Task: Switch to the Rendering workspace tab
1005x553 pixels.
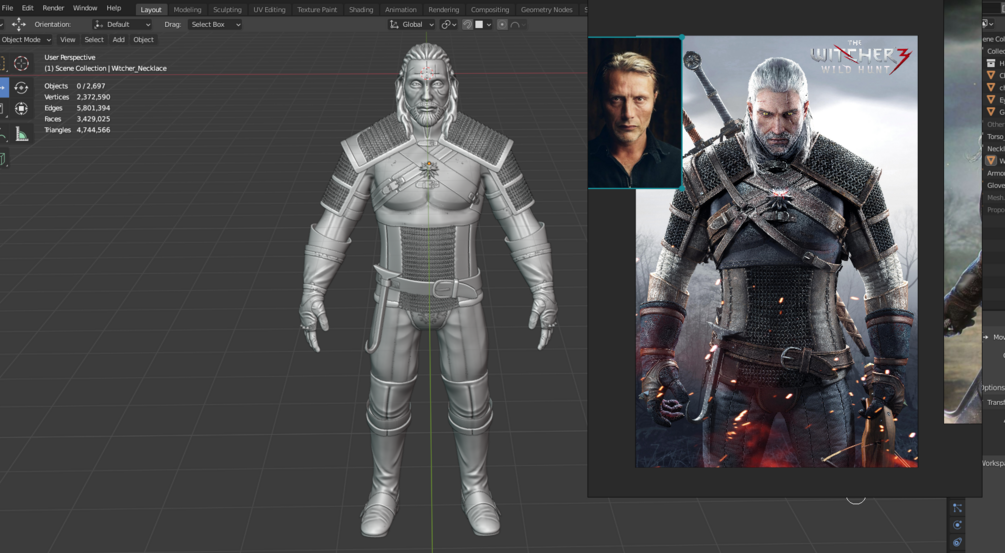Action: tap(444, 10)
